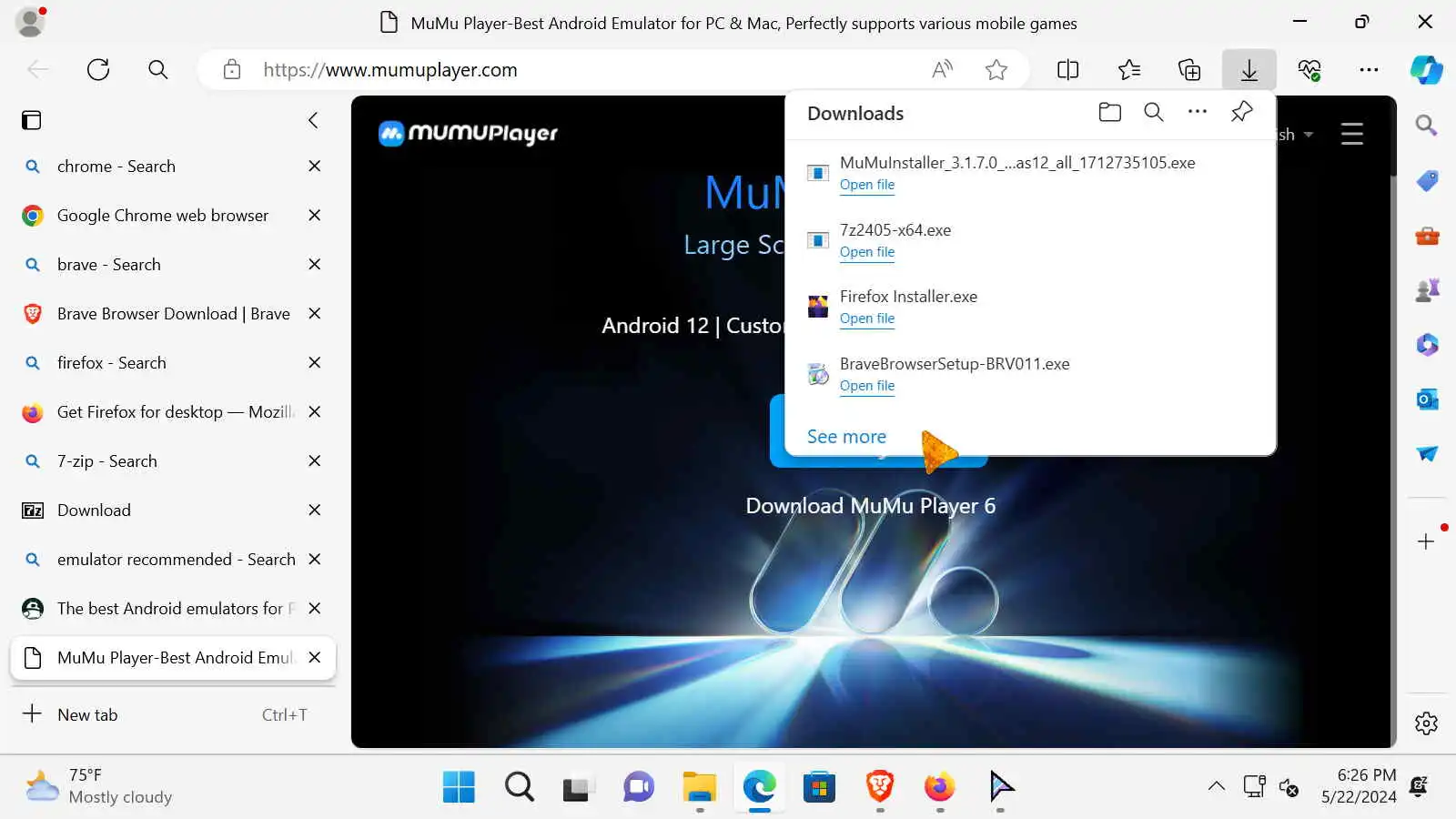This screenshot has height=819, width=1456.
Task: Close the Downloads flyout via toolbar download icon
Action: 1249,69
